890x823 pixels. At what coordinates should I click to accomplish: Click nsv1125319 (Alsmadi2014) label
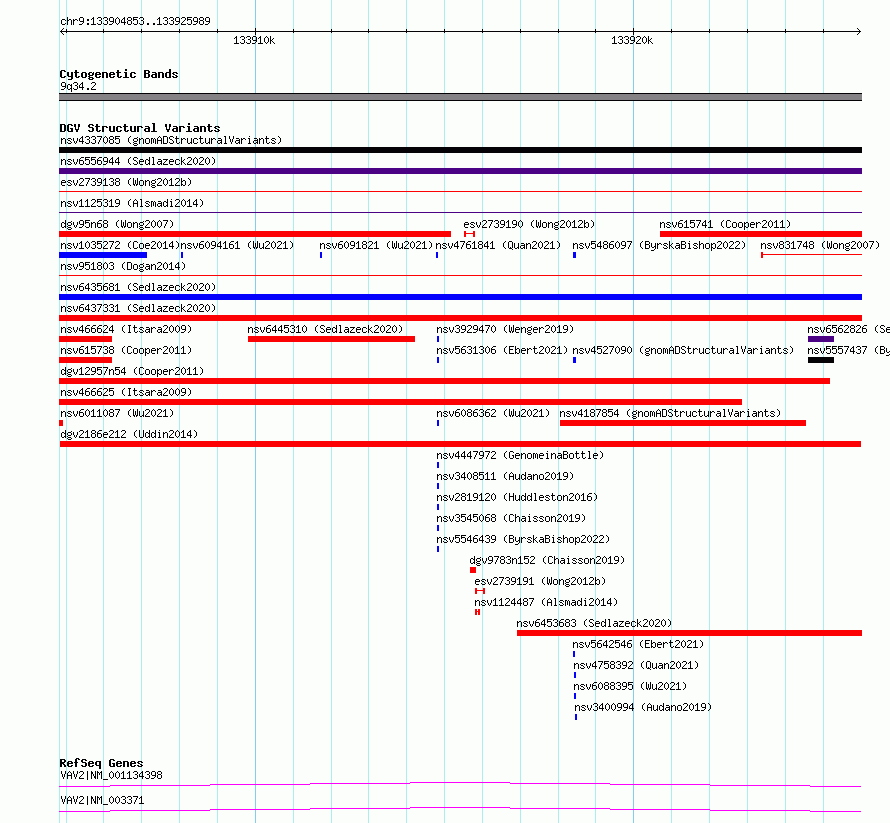point(132,203)
